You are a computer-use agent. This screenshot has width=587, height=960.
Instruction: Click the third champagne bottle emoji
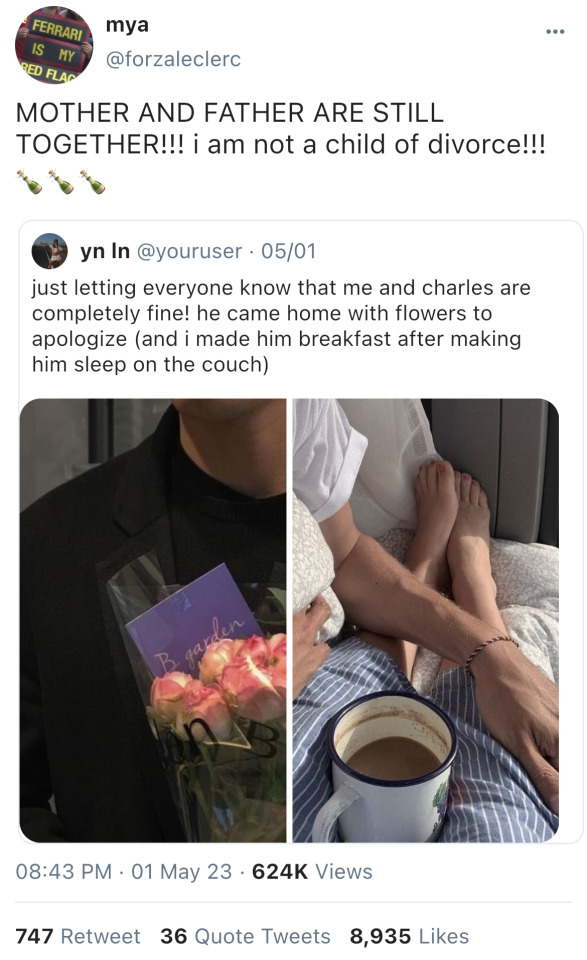point(92,182)
